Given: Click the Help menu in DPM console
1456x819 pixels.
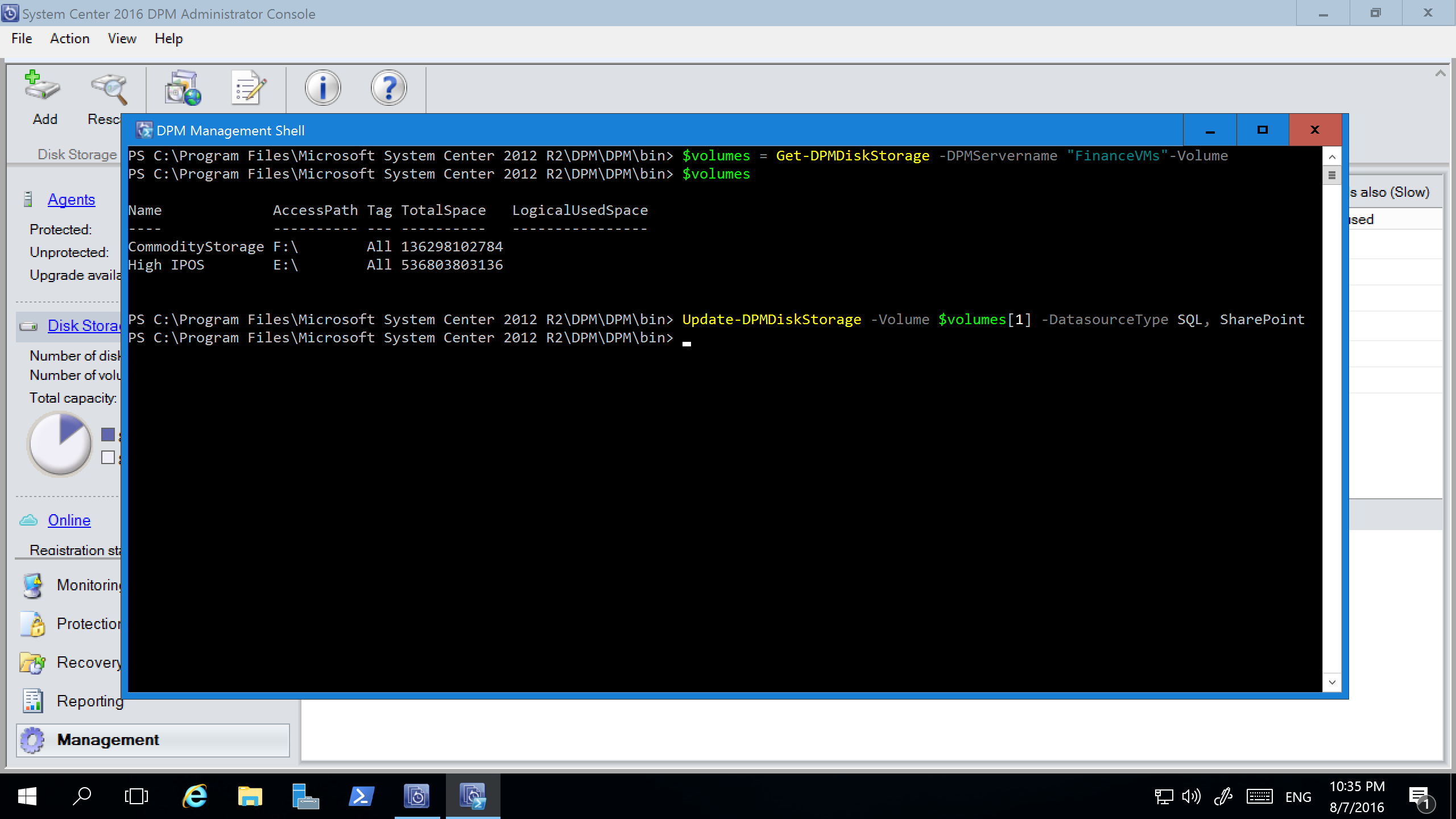Looking at the screenshot, I should (168, 38).
